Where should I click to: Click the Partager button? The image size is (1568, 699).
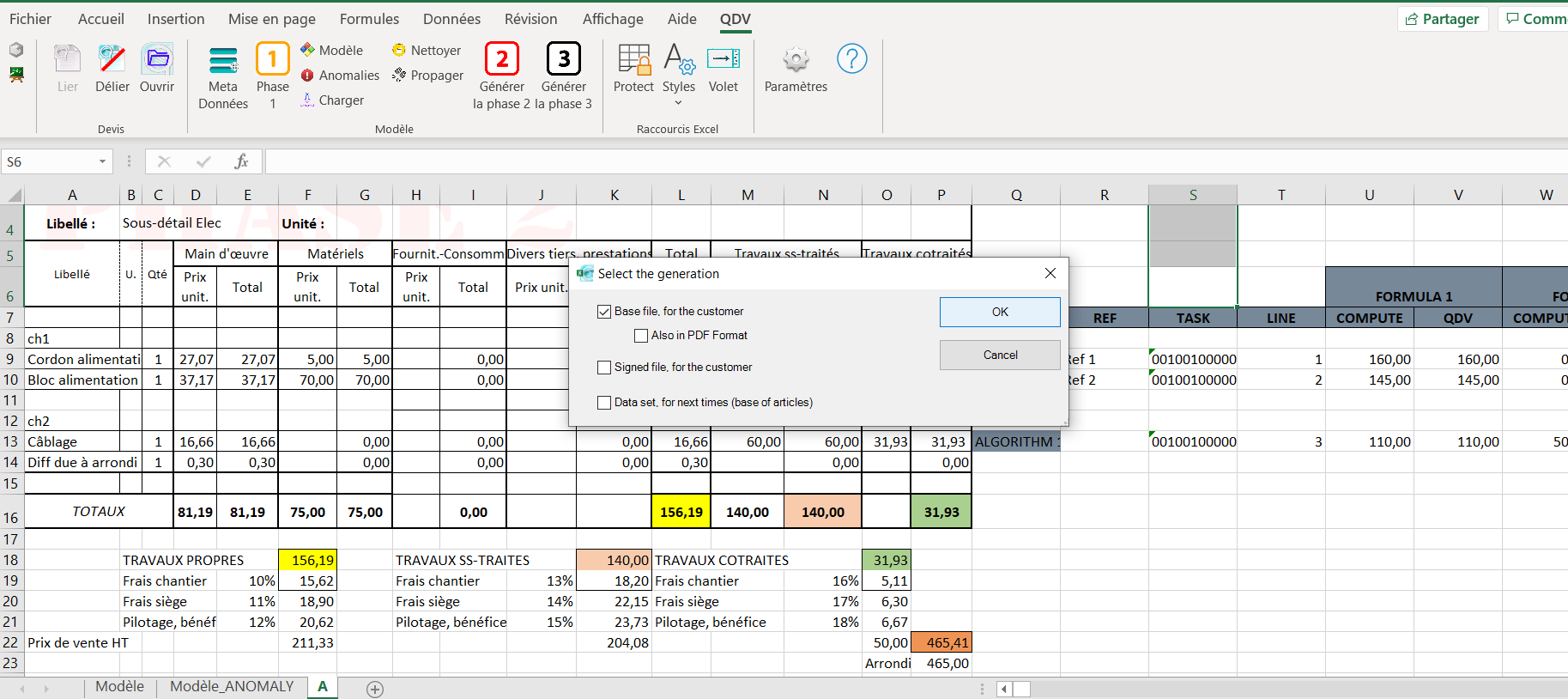click(x=1443, y=19)
